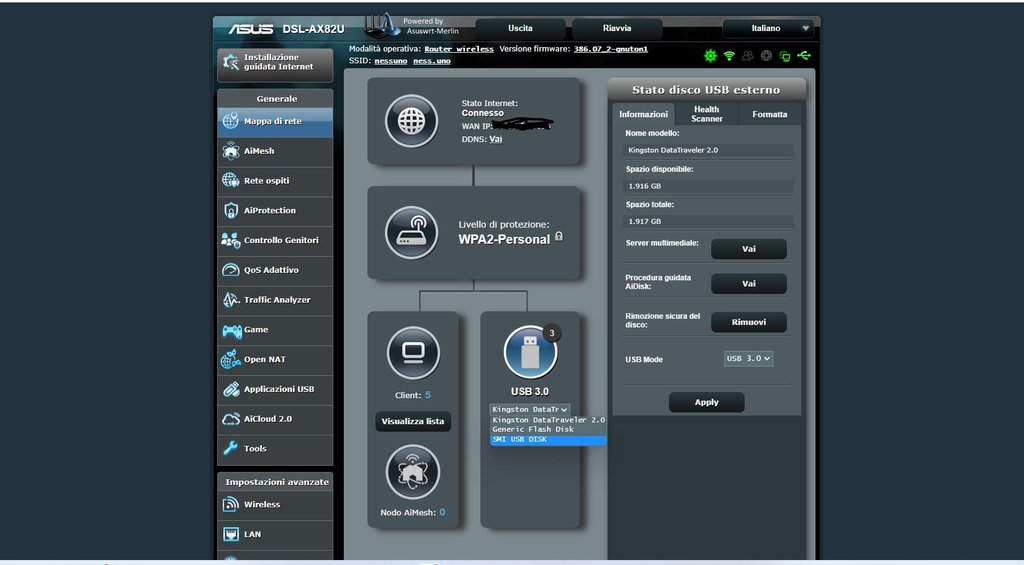Click the Nome modello Kingston DataTraveler 2.0 field
This screenshot has height=565, width=1024.
point(708,150)
